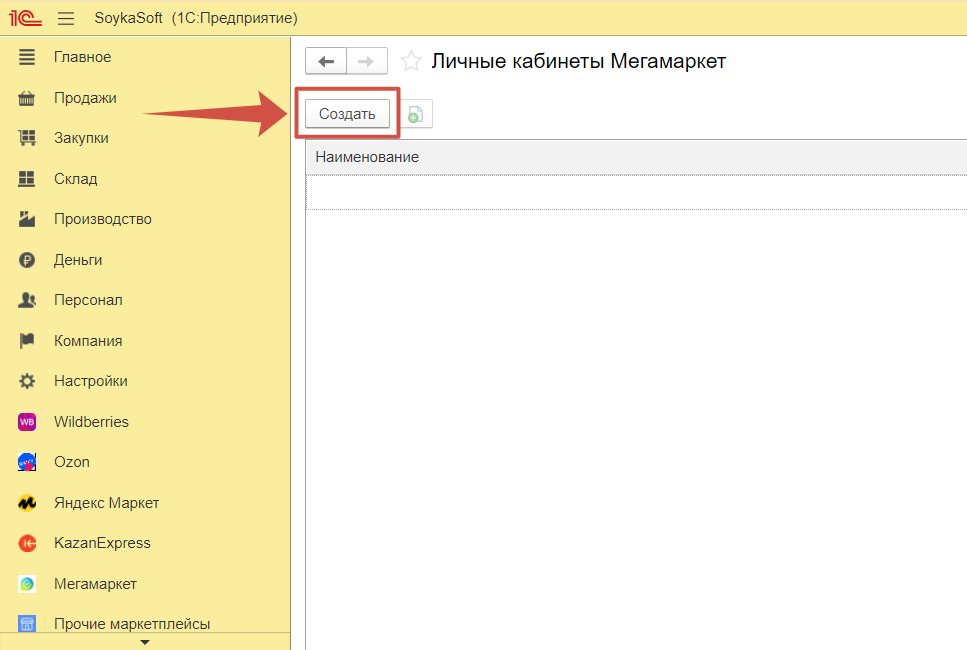The image size is (967, 650).
Task: Open the hamburger main menu
Action: point(66,18)
